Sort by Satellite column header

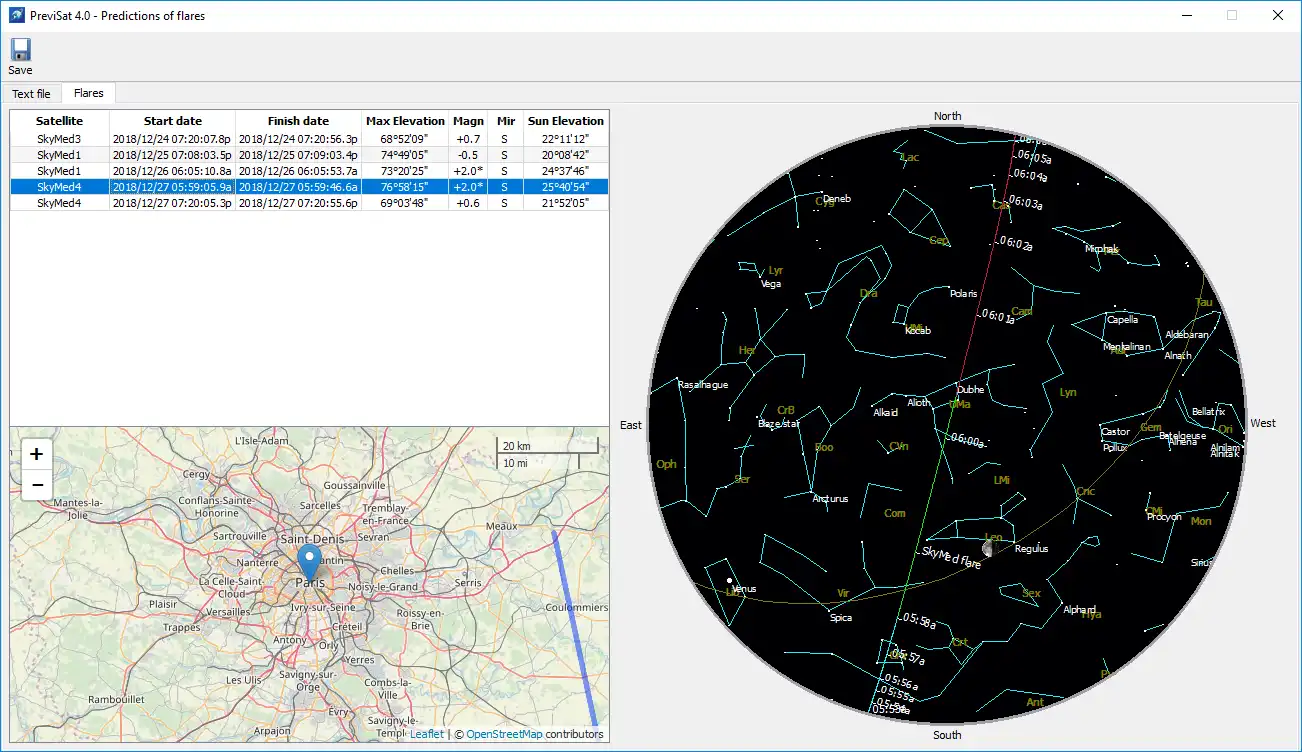[x=59, y=121]
